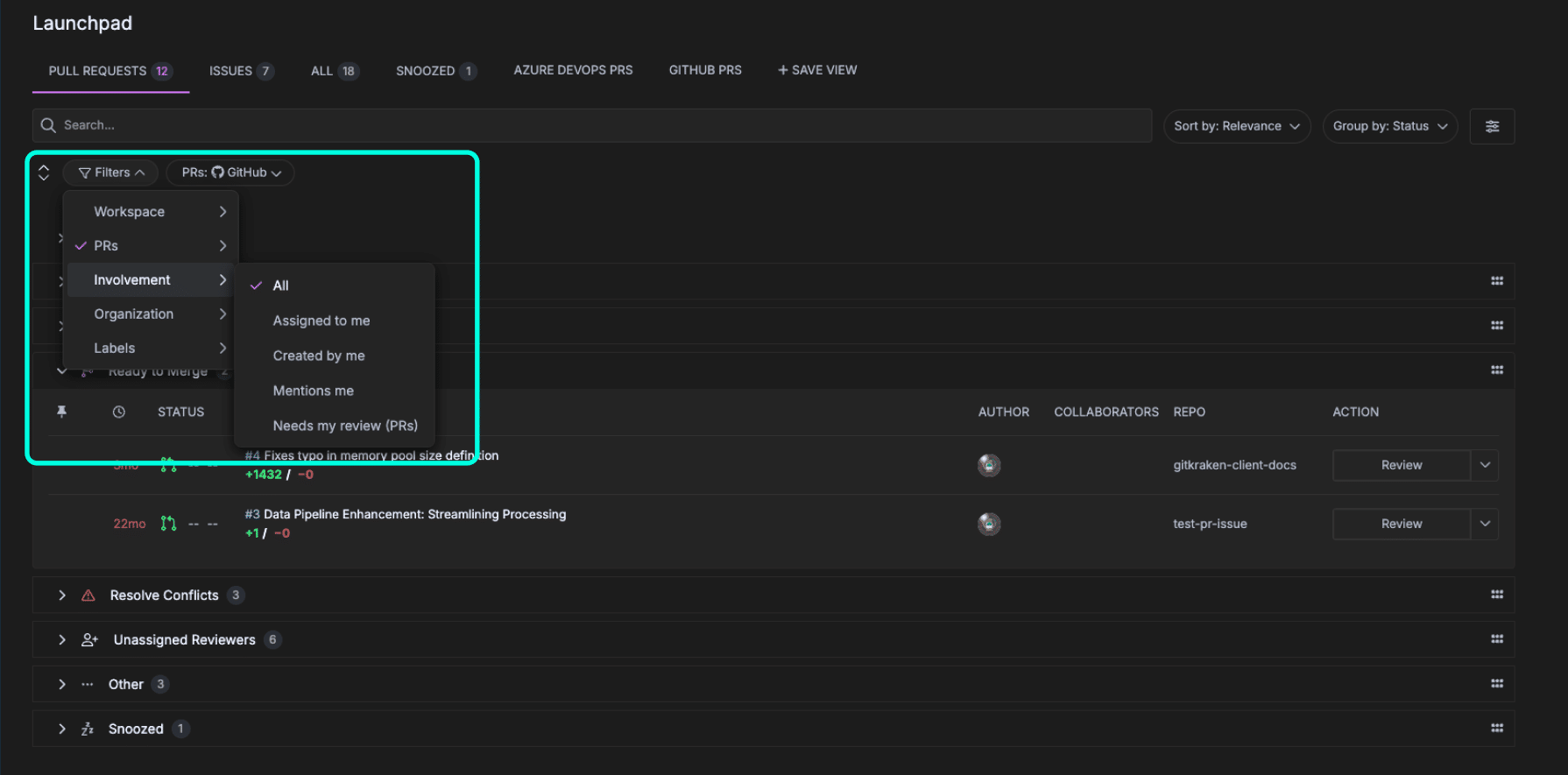Click the Snoozed group sleep icon

pyautogui.click(x=88, y=729)
